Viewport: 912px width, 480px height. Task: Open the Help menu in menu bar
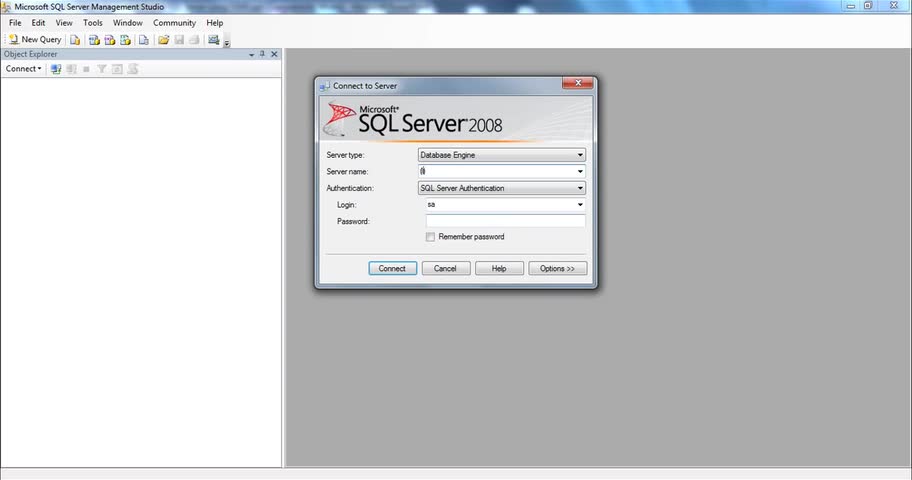click(x=215, y=23)
